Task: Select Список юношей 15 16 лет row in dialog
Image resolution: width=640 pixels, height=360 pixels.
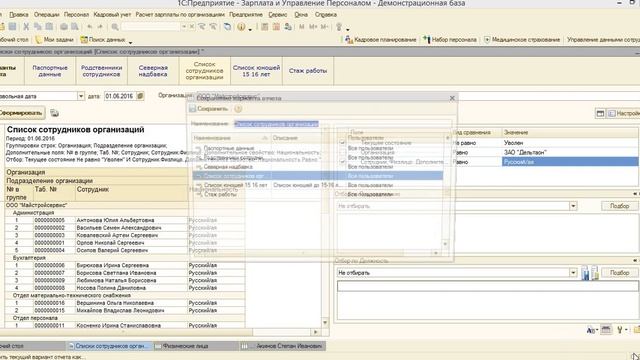Action: click(317, 185)
